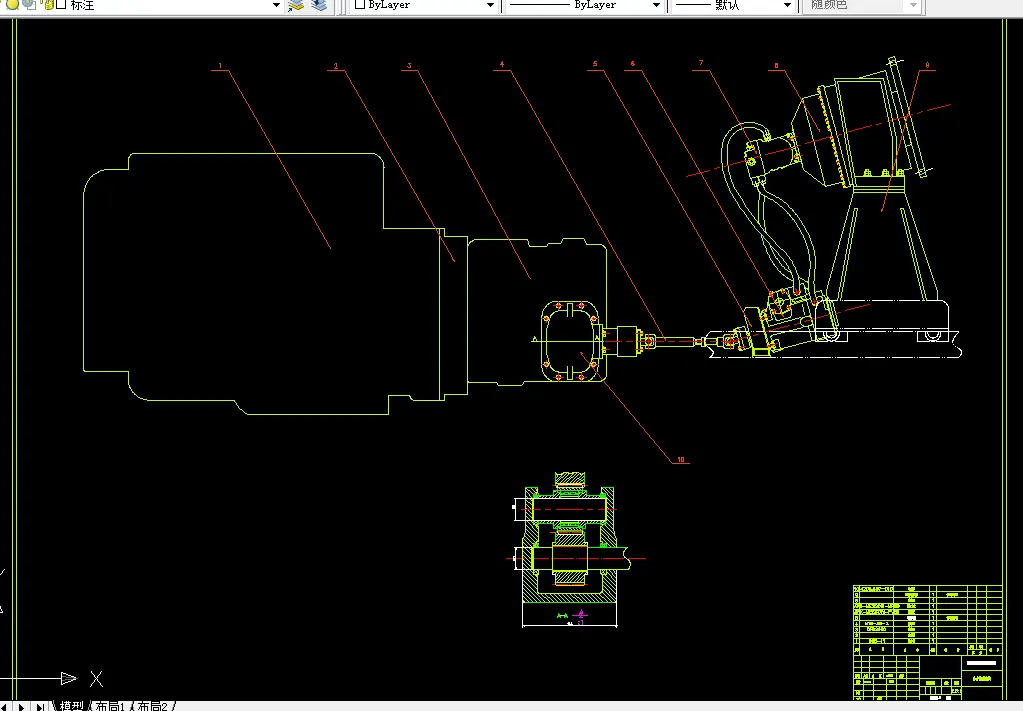The width and height of the screenshot is (1023, 711).
Task: Open the color control ByLayer dropdown
Action: click(490, 5)
